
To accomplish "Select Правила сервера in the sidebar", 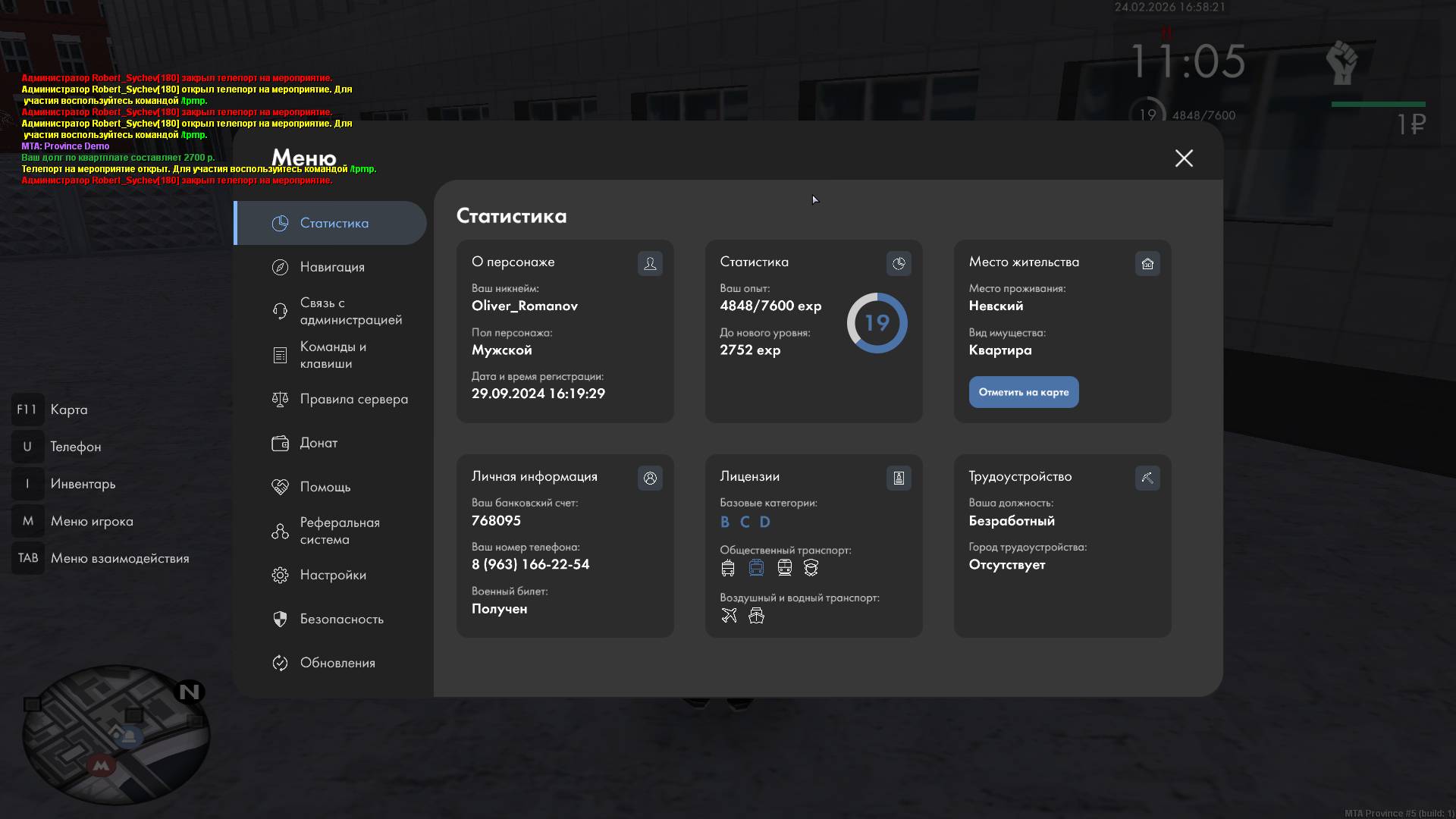I will tap(353, 399).
